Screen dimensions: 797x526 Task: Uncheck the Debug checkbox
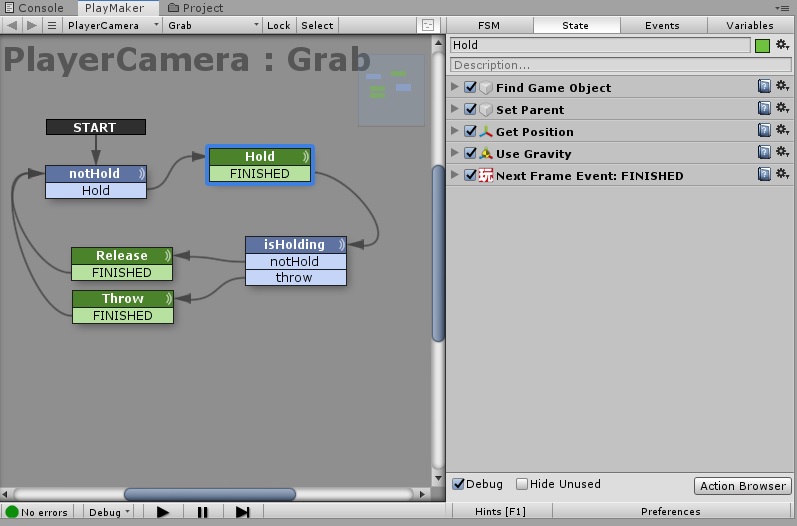pyautogui.click(x=458, y=484)
